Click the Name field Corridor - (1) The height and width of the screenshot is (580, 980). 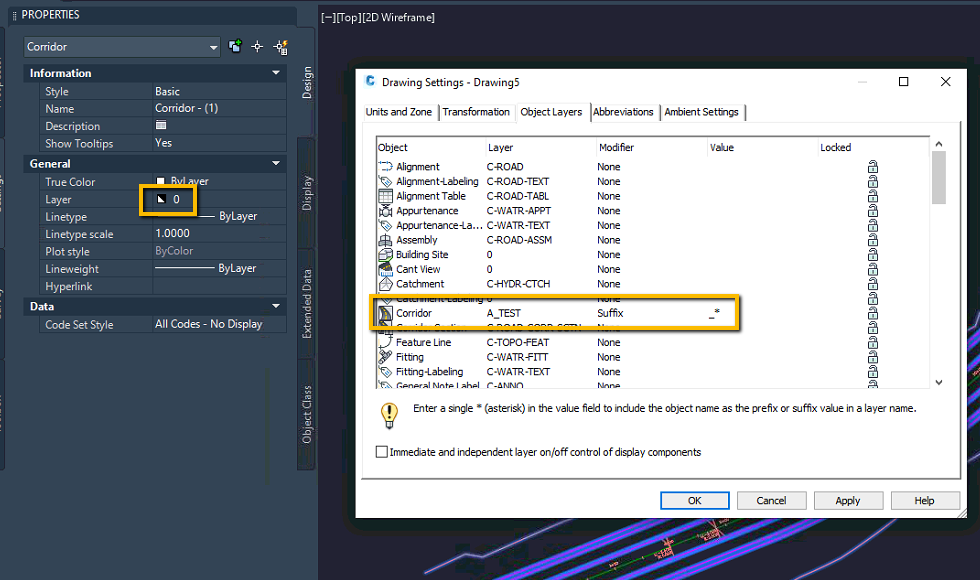pyautogui.click(x=219, y=108)
